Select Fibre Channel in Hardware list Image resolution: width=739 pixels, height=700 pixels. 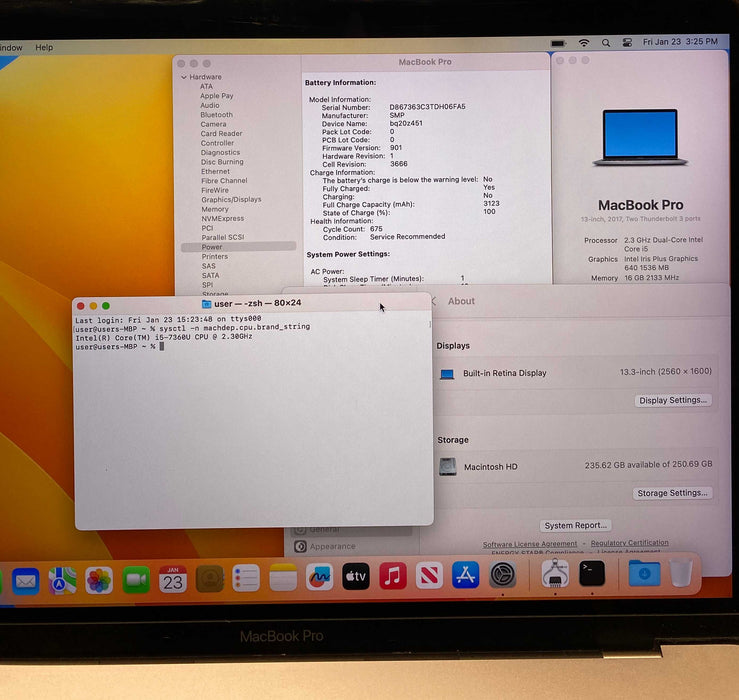coord(224,181)
